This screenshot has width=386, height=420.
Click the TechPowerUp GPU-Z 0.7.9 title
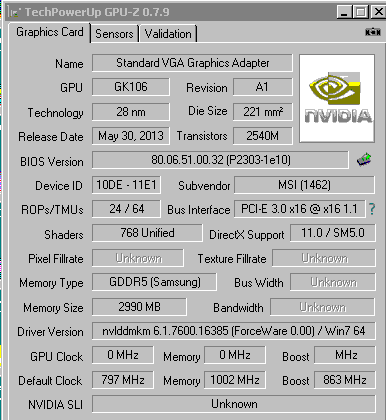pyautogui.click(x=97, y=12)
